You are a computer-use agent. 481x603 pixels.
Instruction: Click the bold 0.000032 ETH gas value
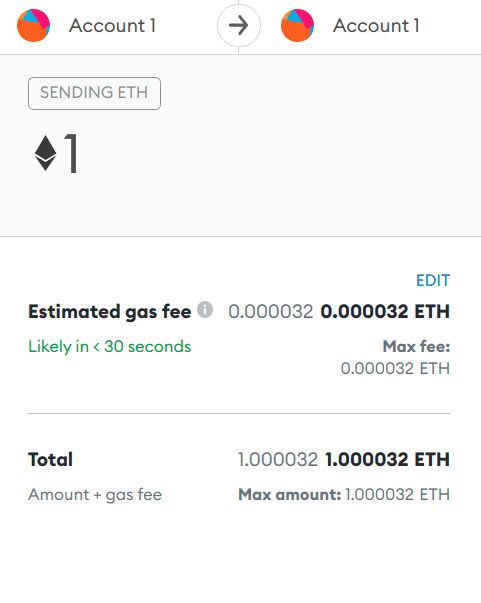point(385,311)
